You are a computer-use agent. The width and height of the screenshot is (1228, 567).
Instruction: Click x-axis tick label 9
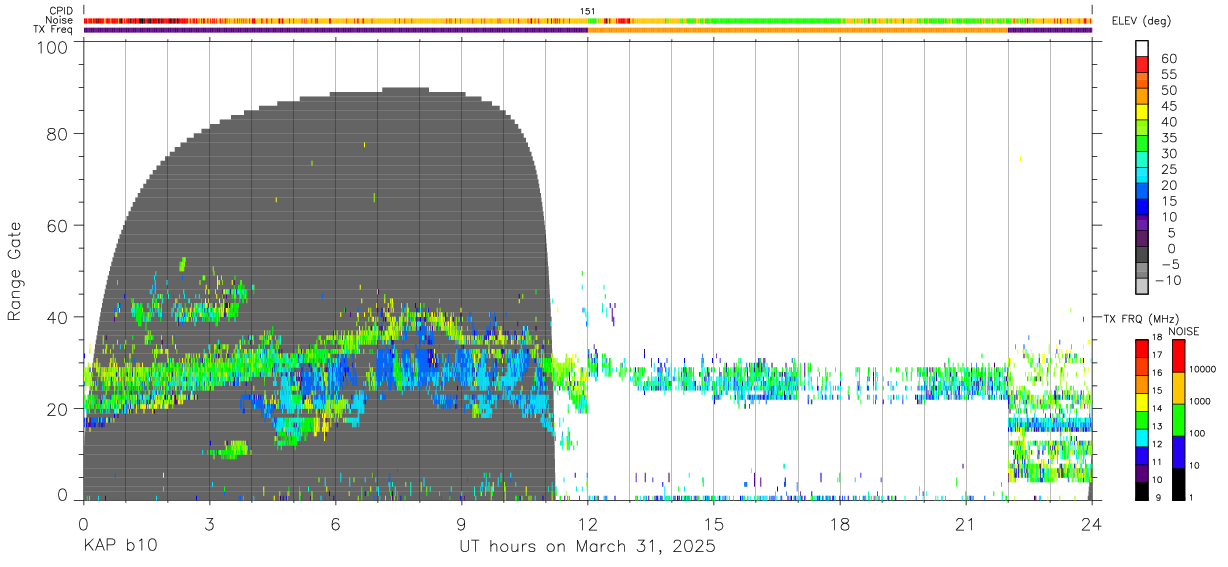pyautogui.click(x=461, y=524)
